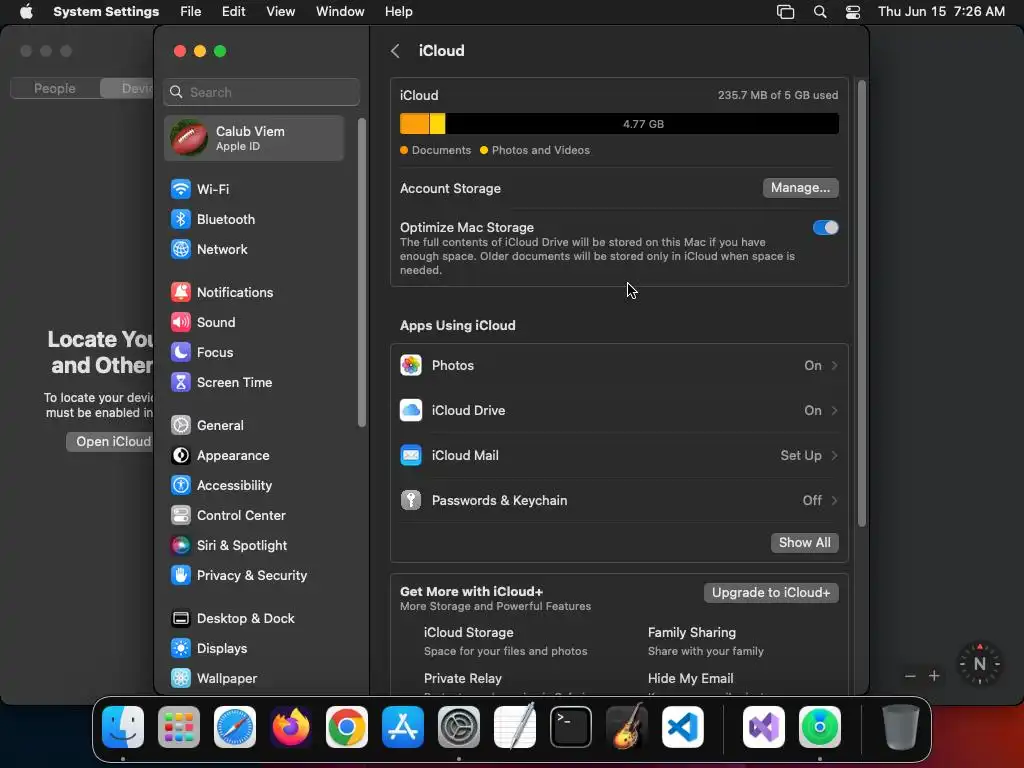
Task: Open Notifications settings
Action: [x=255, y=293]
